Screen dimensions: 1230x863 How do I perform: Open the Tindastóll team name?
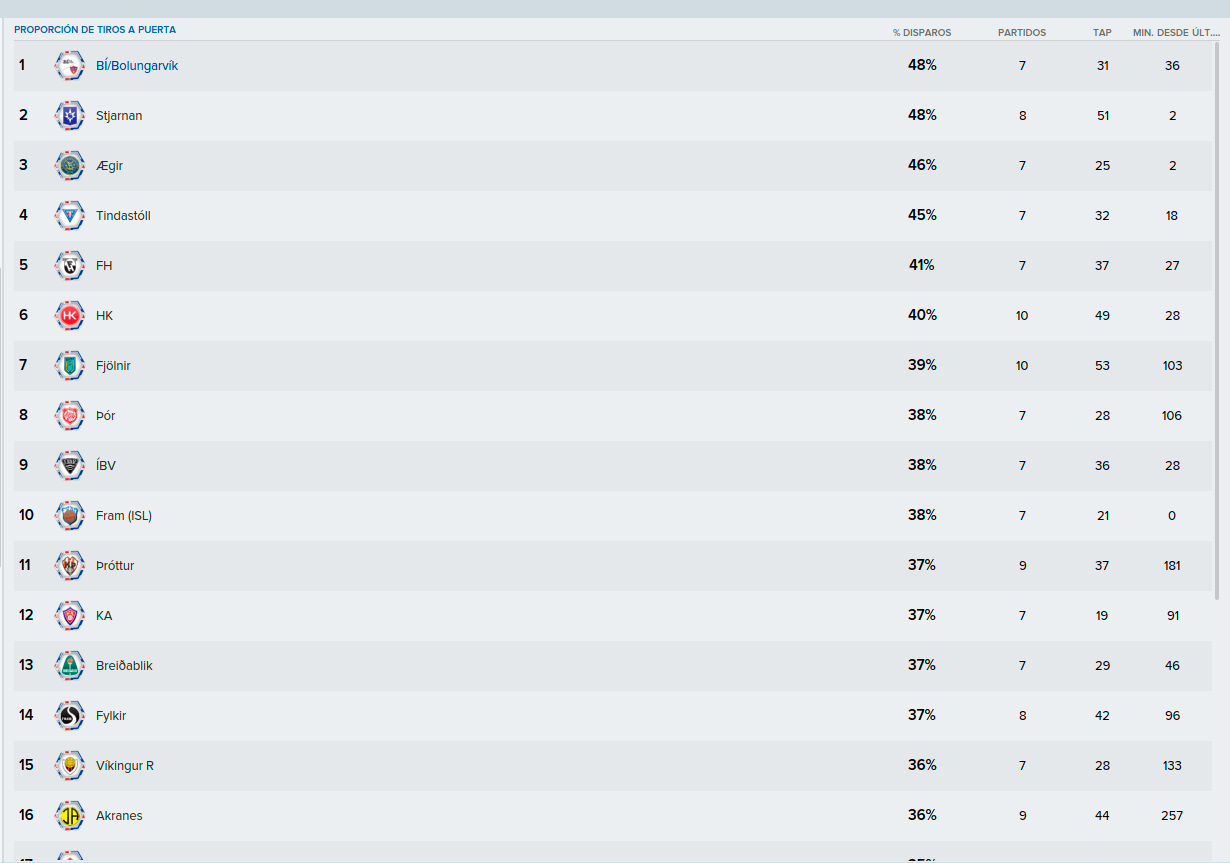point(123,216)
